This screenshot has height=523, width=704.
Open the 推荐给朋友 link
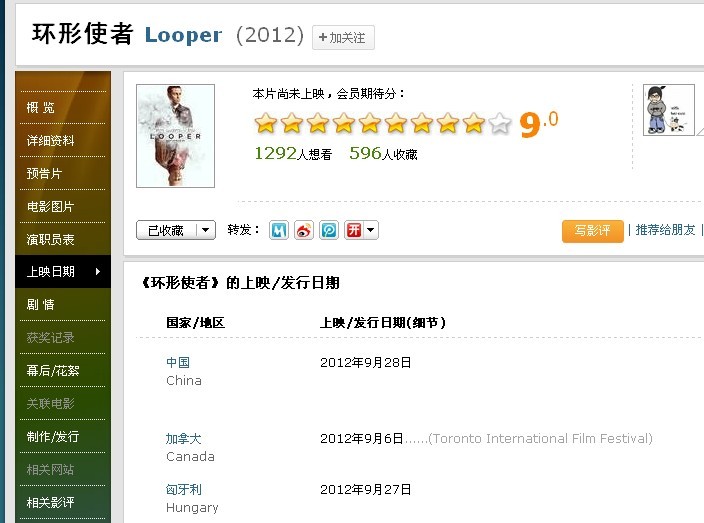[x=665, y=230]
